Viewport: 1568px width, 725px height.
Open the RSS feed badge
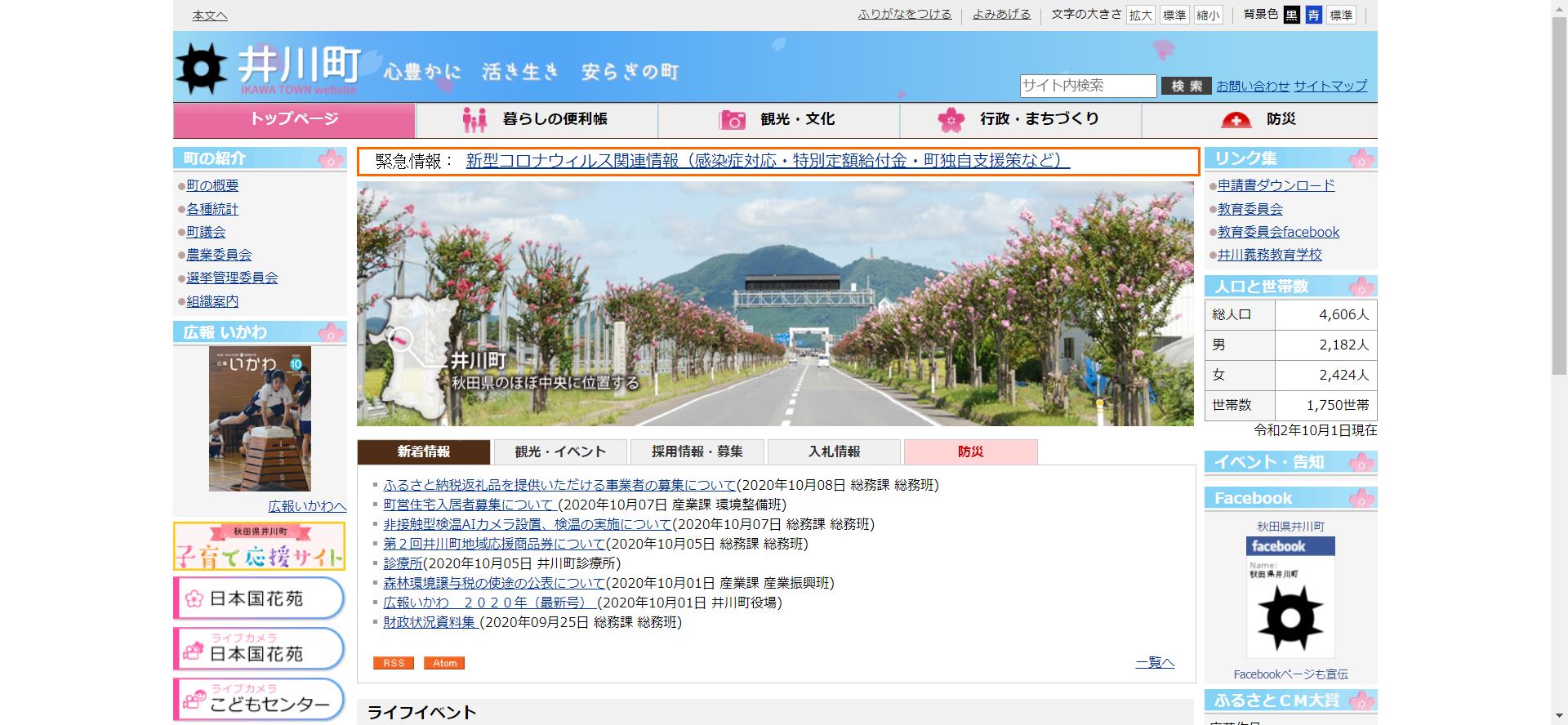(x=394, y=663)
